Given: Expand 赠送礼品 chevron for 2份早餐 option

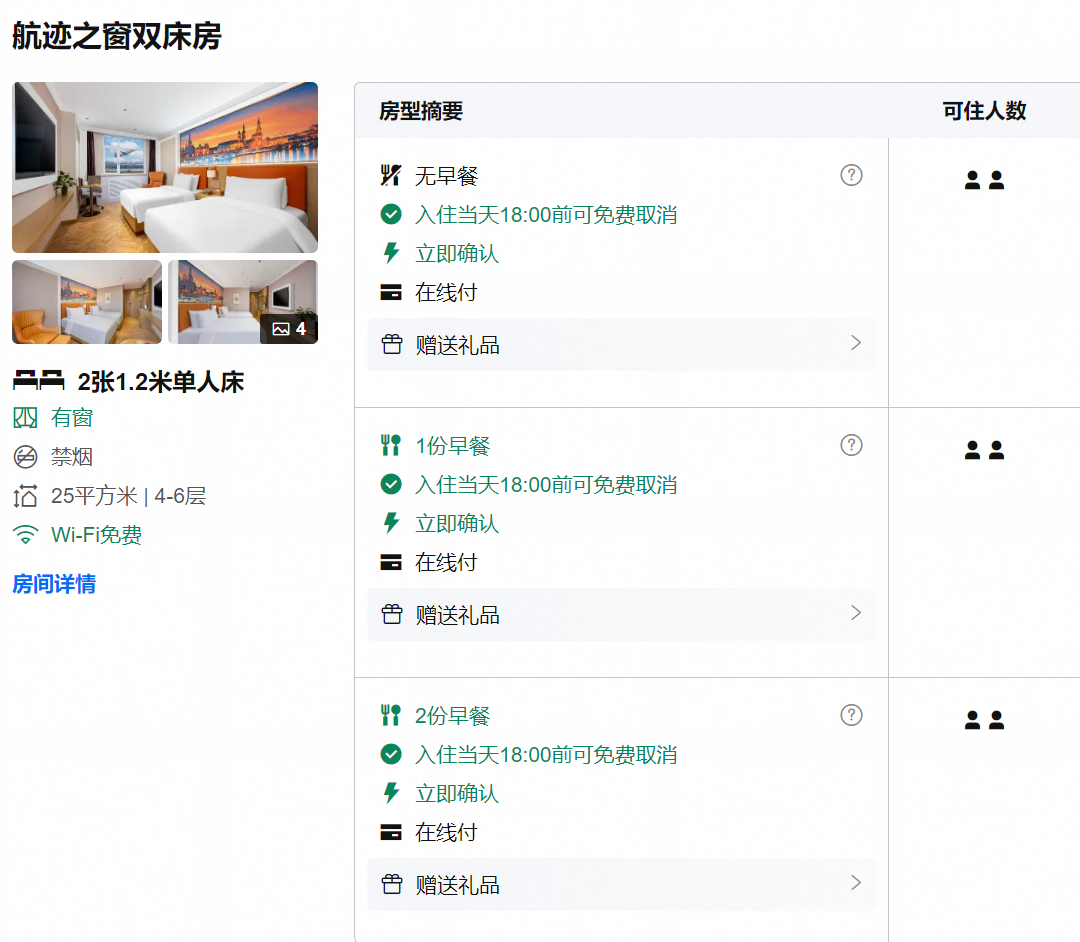Looking at the screenshot, I should click(855, 883).
